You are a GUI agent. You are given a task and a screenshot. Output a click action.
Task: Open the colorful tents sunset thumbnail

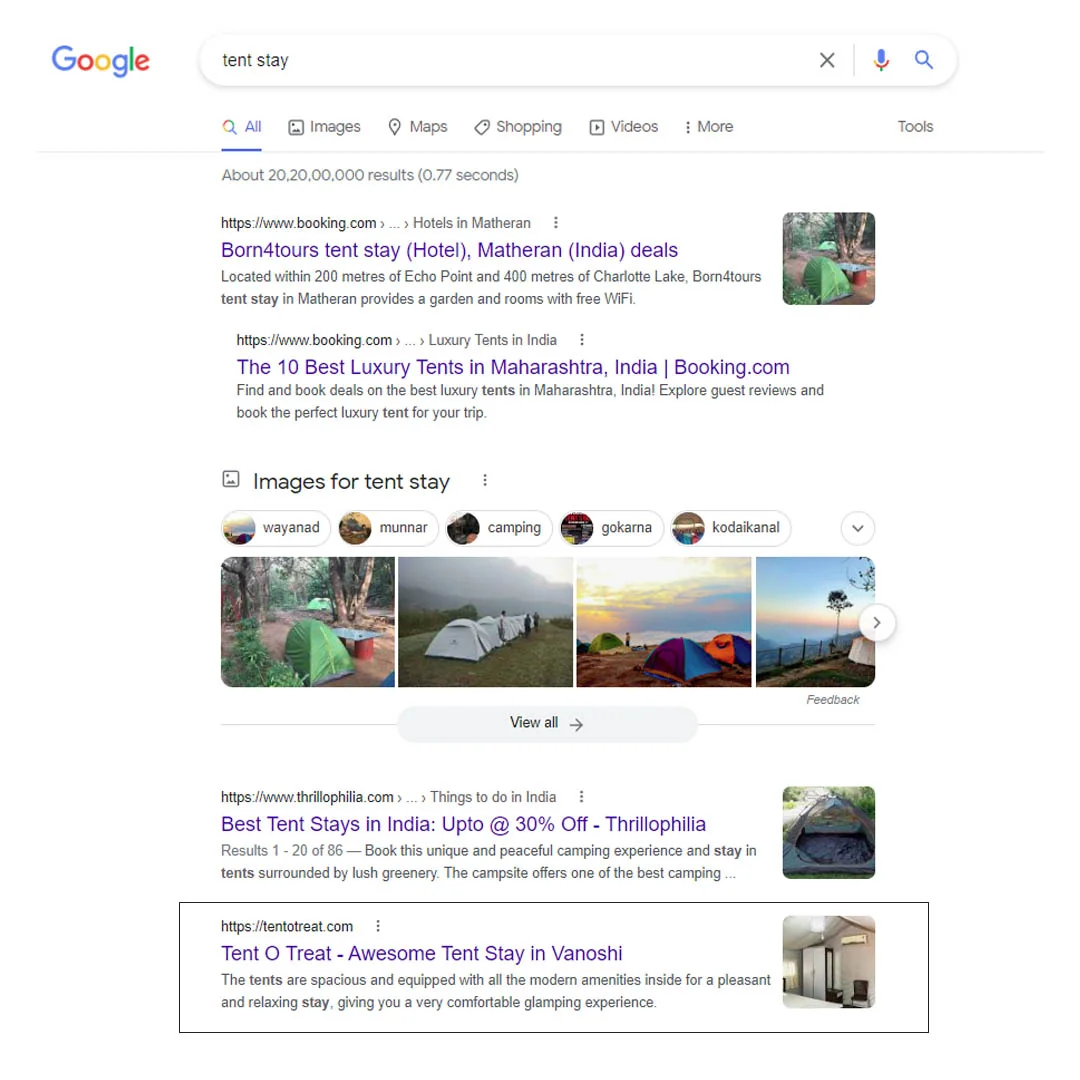663,622
